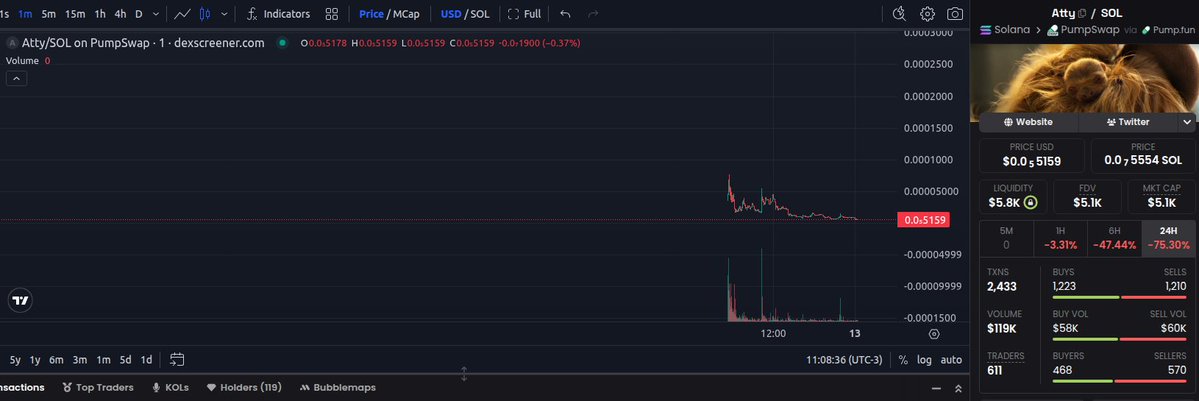Switch chart to 5m interval
Screen dimensions: 1199x401
tap(48, 14)
